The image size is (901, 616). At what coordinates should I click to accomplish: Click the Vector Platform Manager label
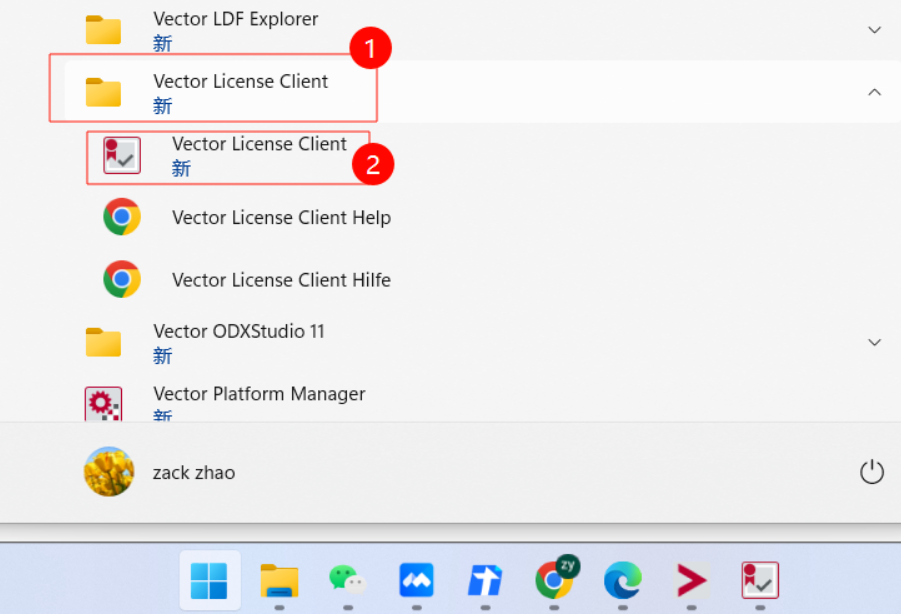tap(259, 394)
